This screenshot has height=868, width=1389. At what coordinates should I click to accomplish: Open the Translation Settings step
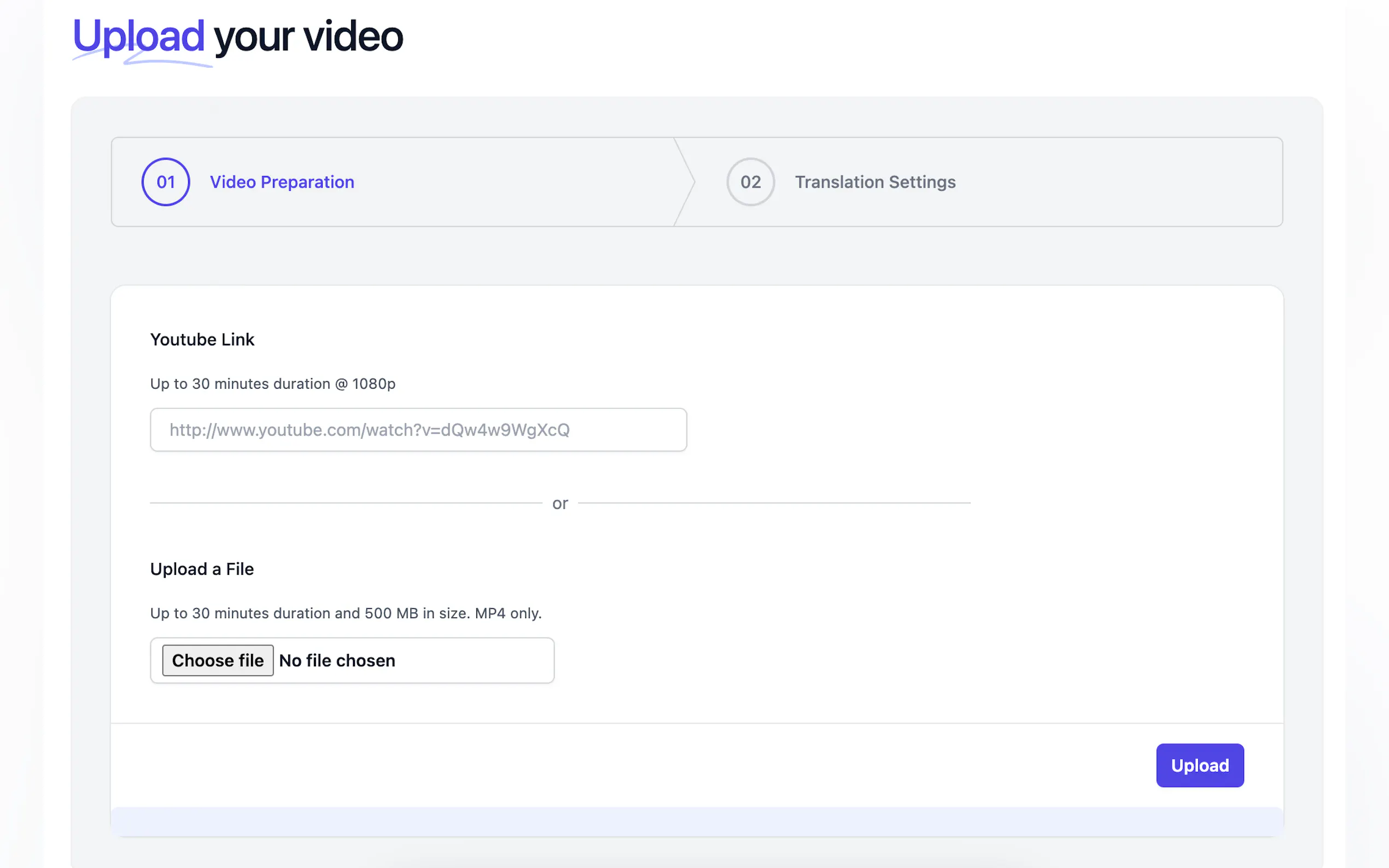pos(874,182)
